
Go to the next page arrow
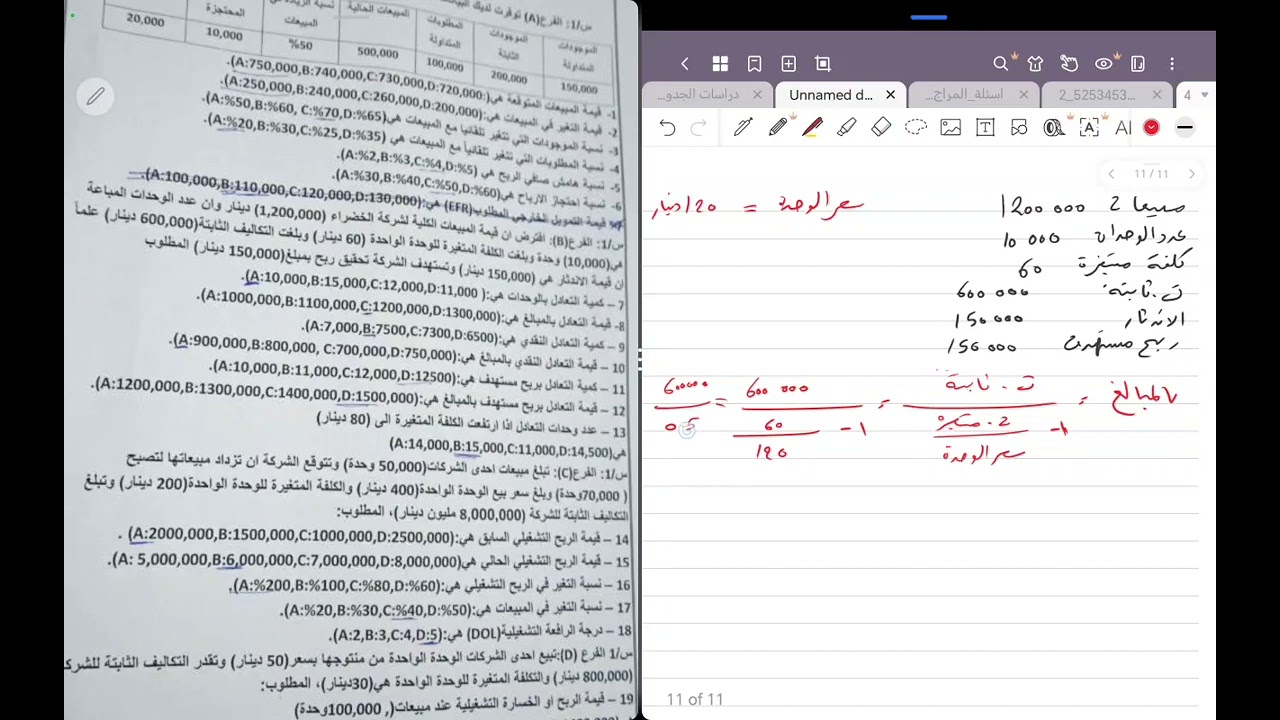pos(1191,174)
